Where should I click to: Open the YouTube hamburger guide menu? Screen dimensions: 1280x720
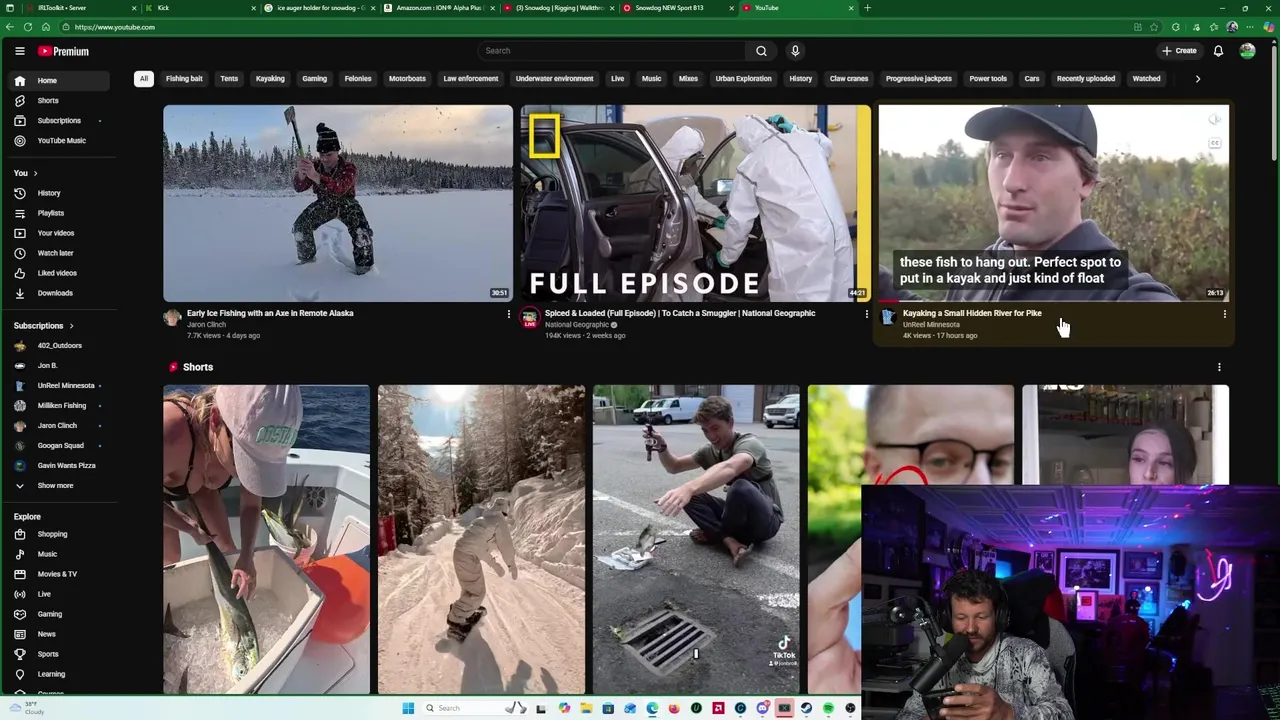tap(19, 51)
